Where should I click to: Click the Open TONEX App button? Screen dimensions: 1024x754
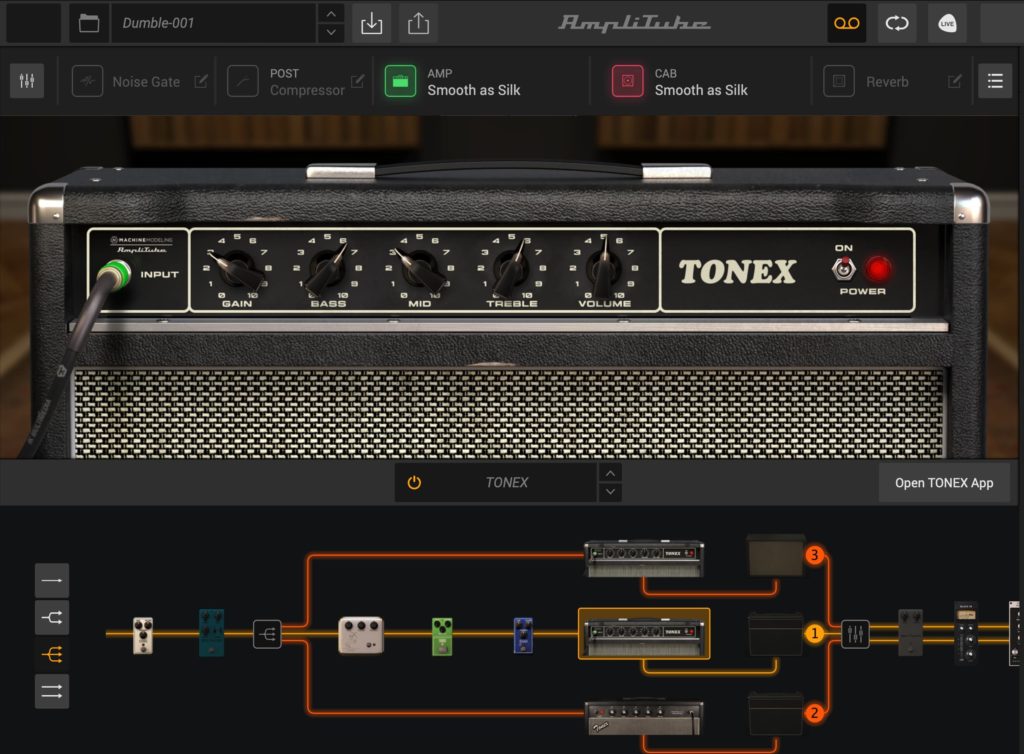point(944,481)
